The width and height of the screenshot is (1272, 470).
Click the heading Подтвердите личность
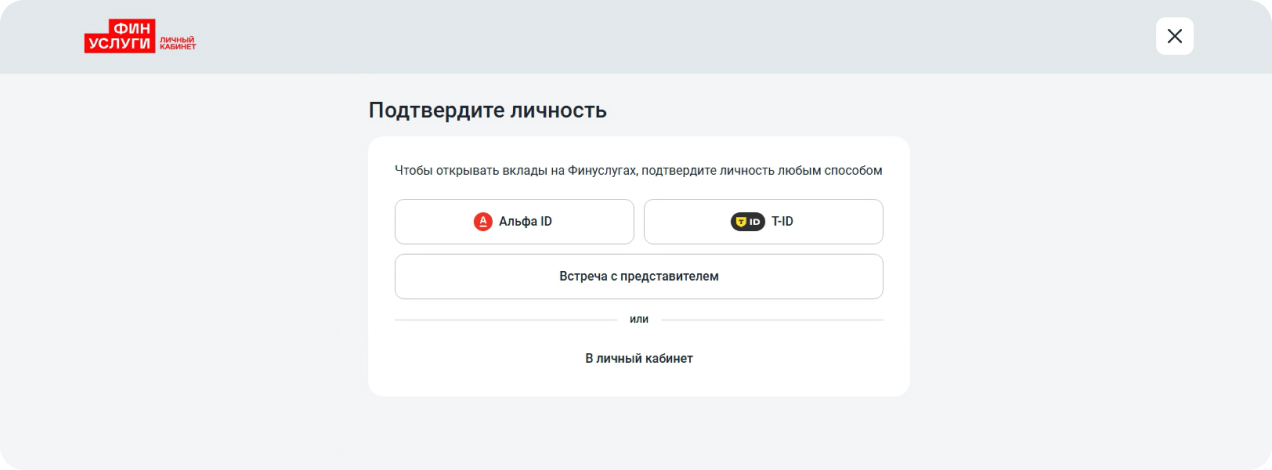(x=488, y=110)
